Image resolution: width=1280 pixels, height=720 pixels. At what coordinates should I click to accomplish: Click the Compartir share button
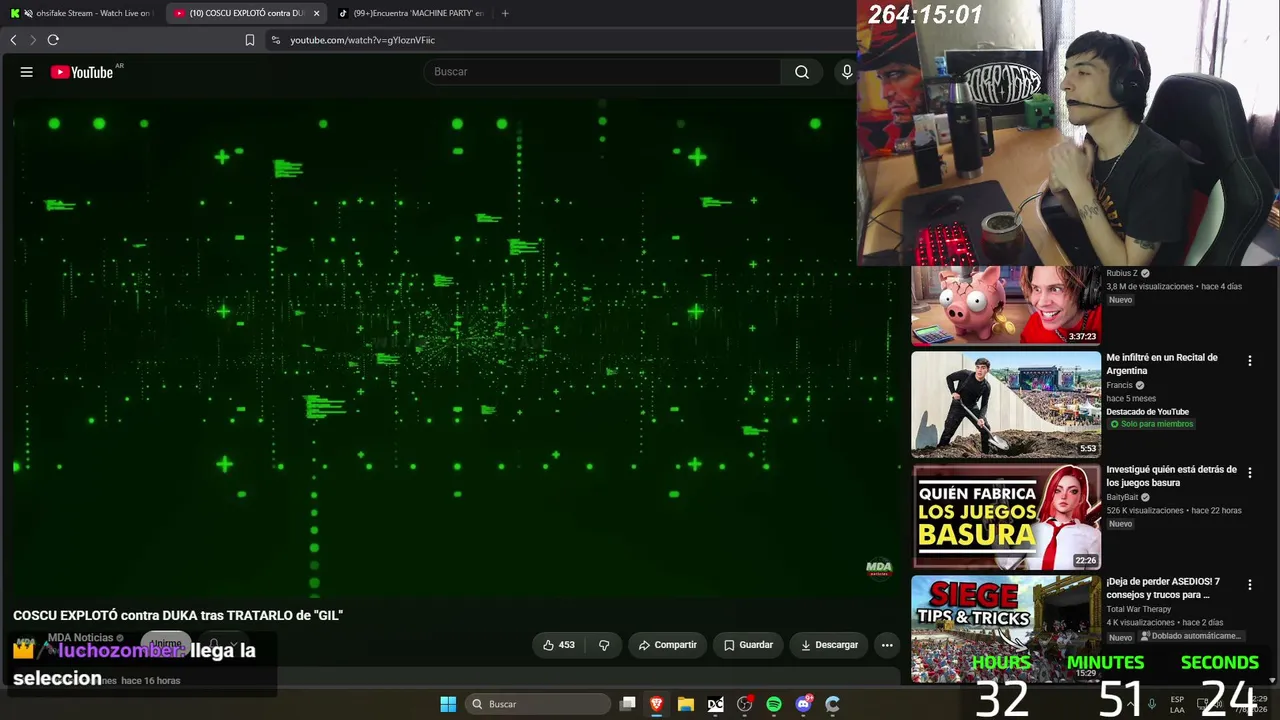(x=667, y=645)
